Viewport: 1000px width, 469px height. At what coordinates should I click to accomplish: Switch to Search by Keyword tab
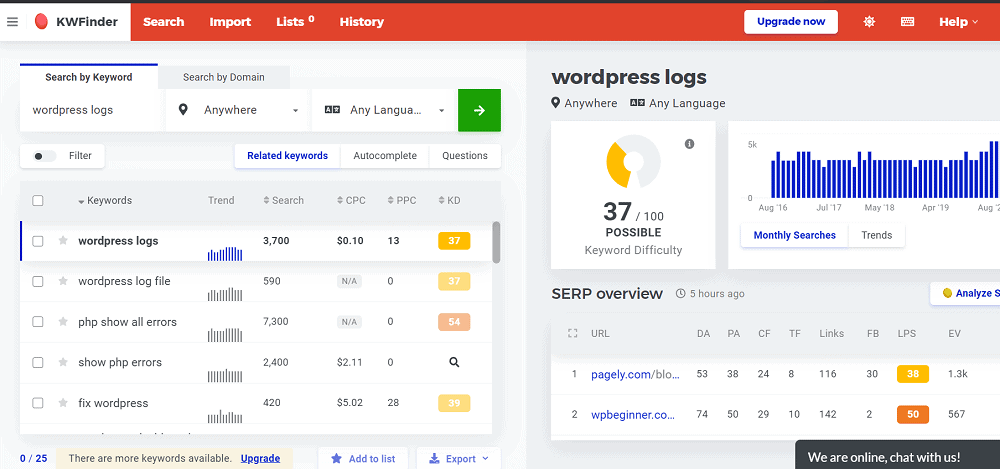[x=89, y=77]
